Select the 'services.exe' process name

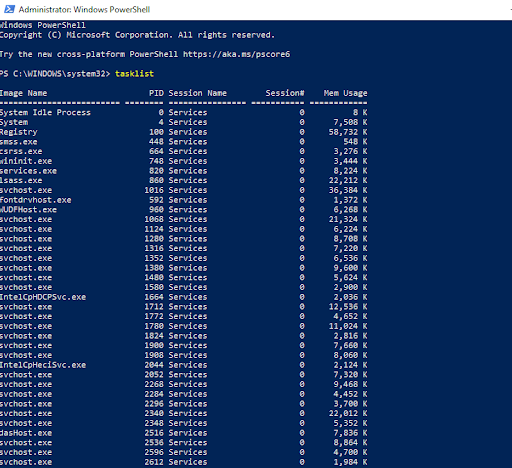tap(28, 171)
